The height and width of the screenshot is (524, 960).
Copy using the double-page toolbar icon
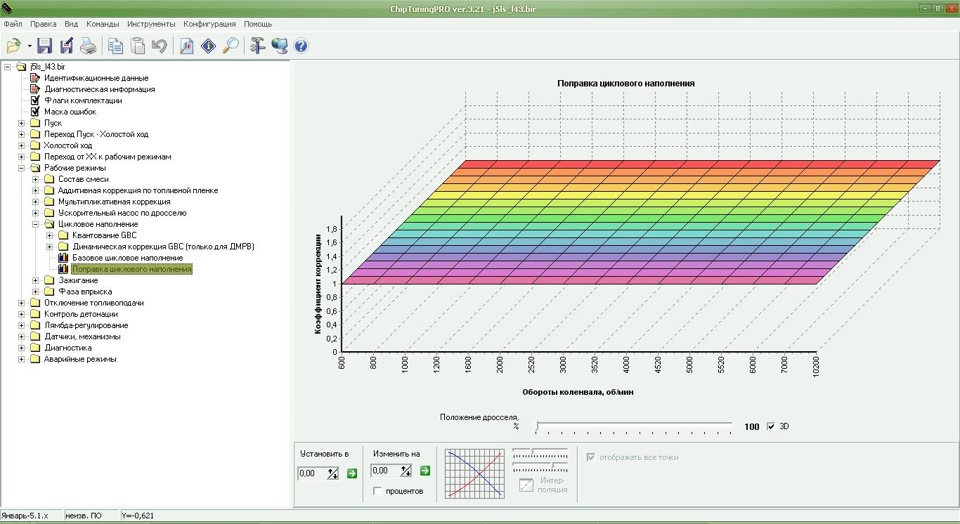115,46
